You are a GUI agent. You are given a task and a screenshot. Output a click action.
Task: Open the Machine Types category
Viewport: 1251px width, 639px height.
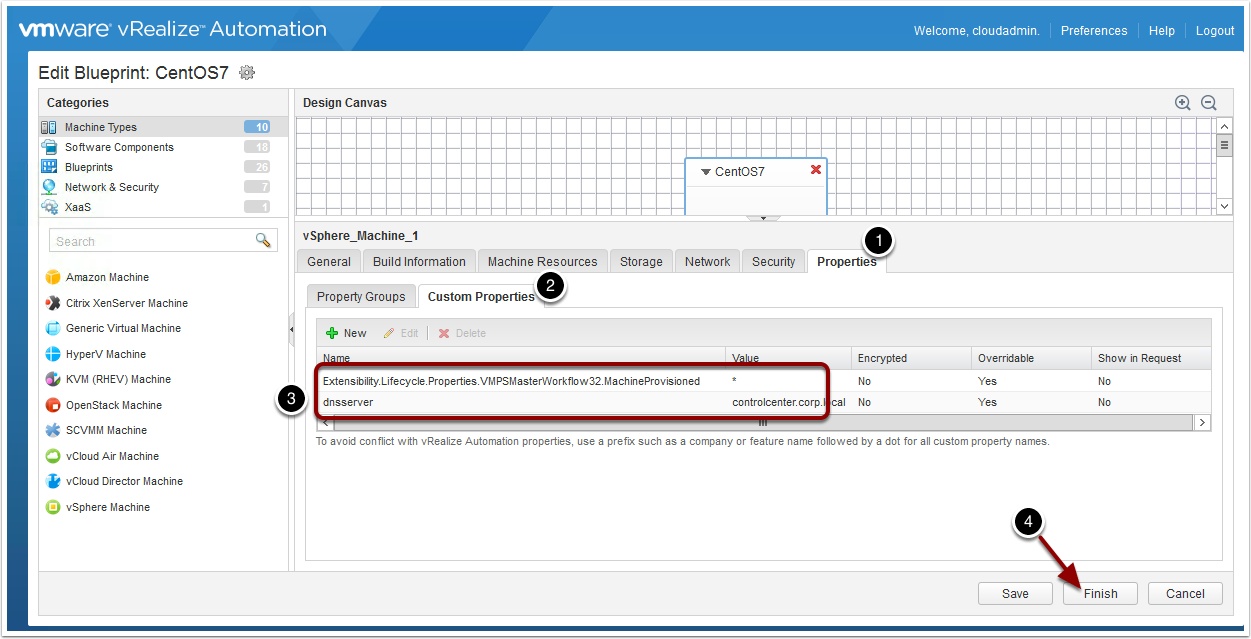163,127
